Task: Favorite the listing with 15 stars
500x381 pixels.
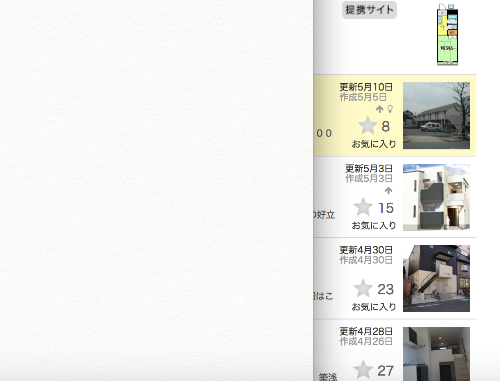Action: (x=363, y=207)
